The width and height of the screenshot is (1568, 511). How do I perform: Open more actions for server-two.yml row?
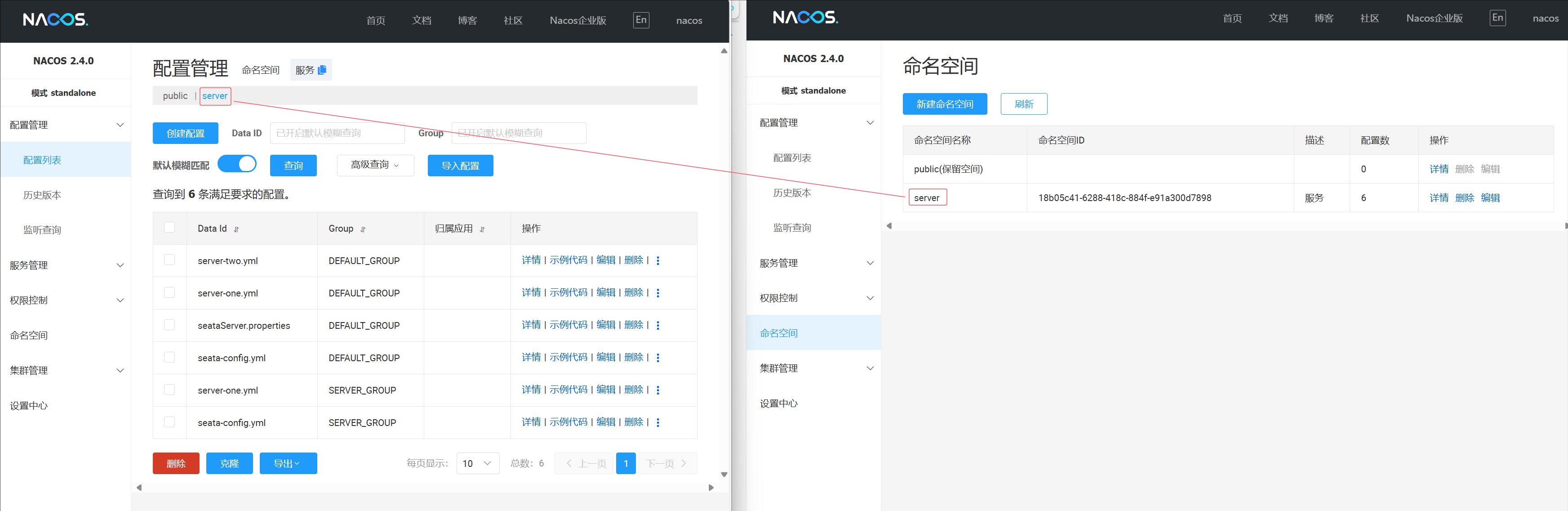[657, 261]
